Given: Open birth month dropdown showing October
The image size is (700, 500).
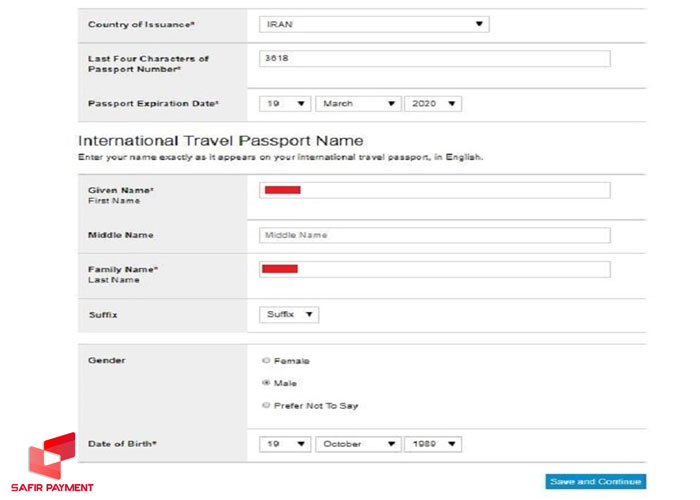Looking at the screenshot, I should (x=357, y=444).
